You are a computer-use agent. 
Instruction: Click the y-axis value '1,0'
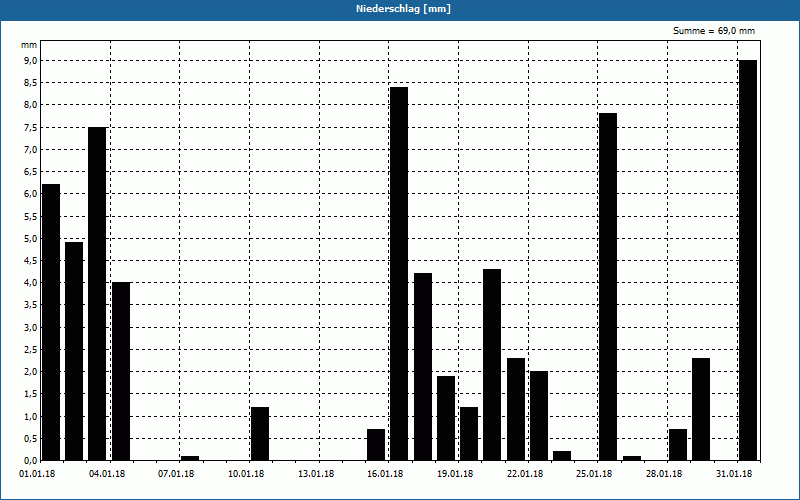pyautogui.click(x=31, y=416)
